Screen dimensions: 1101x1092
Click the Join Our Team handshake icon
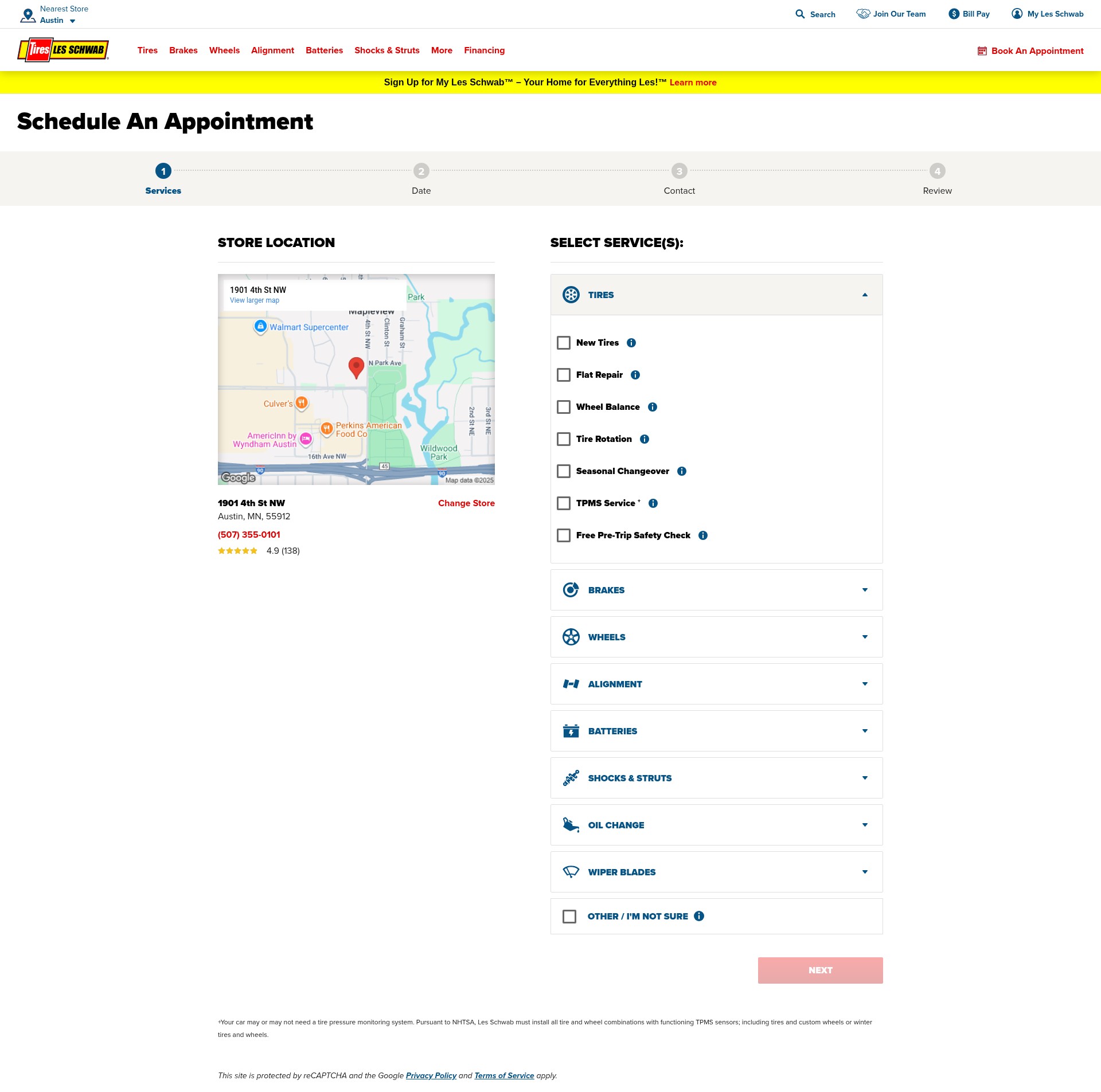point(863,14)
